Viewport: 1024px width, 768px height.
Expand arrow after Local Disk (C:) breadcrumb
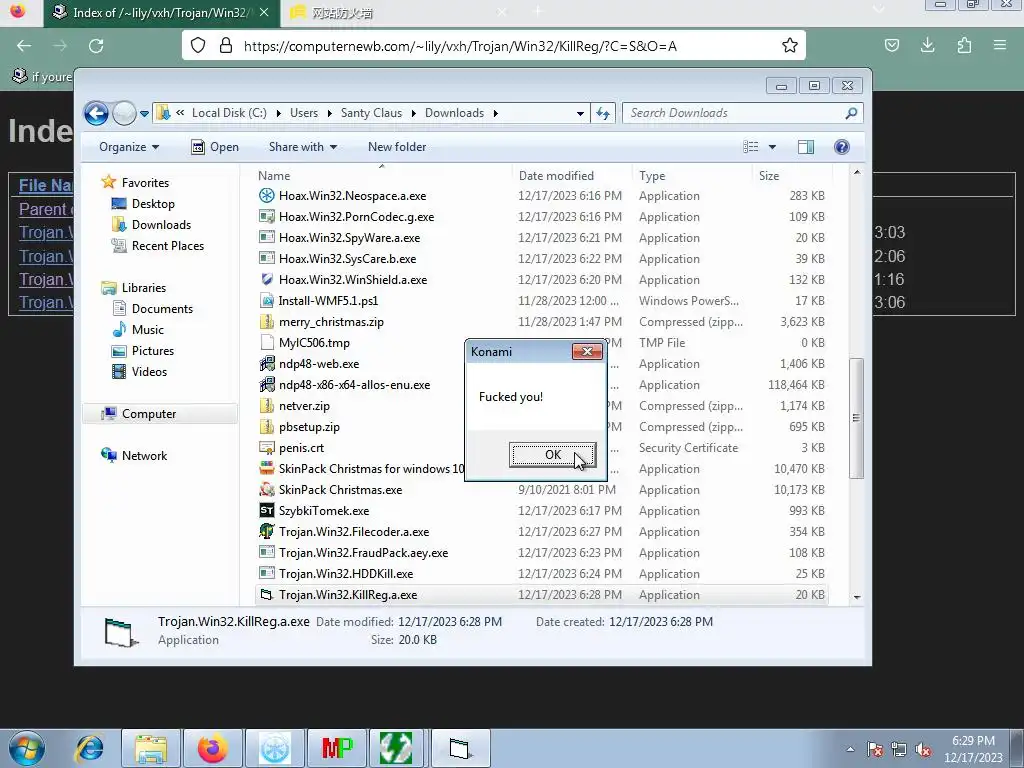[278, 114]
